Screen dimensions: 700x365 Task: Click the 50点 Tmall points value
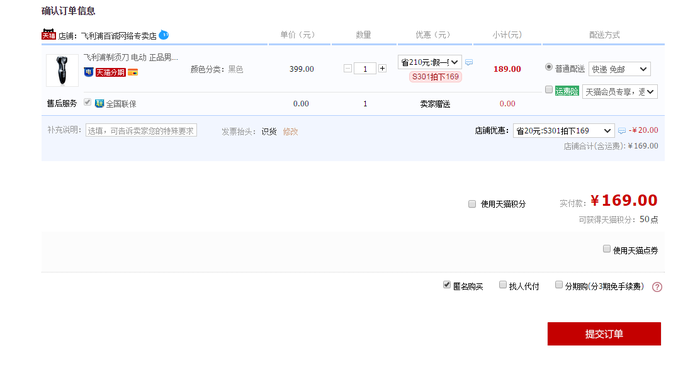(x=649, y=220)
